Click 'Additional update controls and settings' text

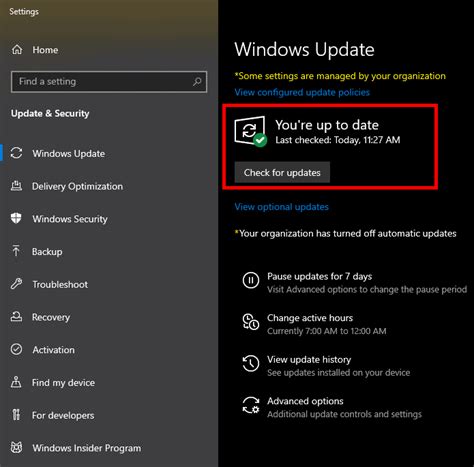tap(344, 414)
